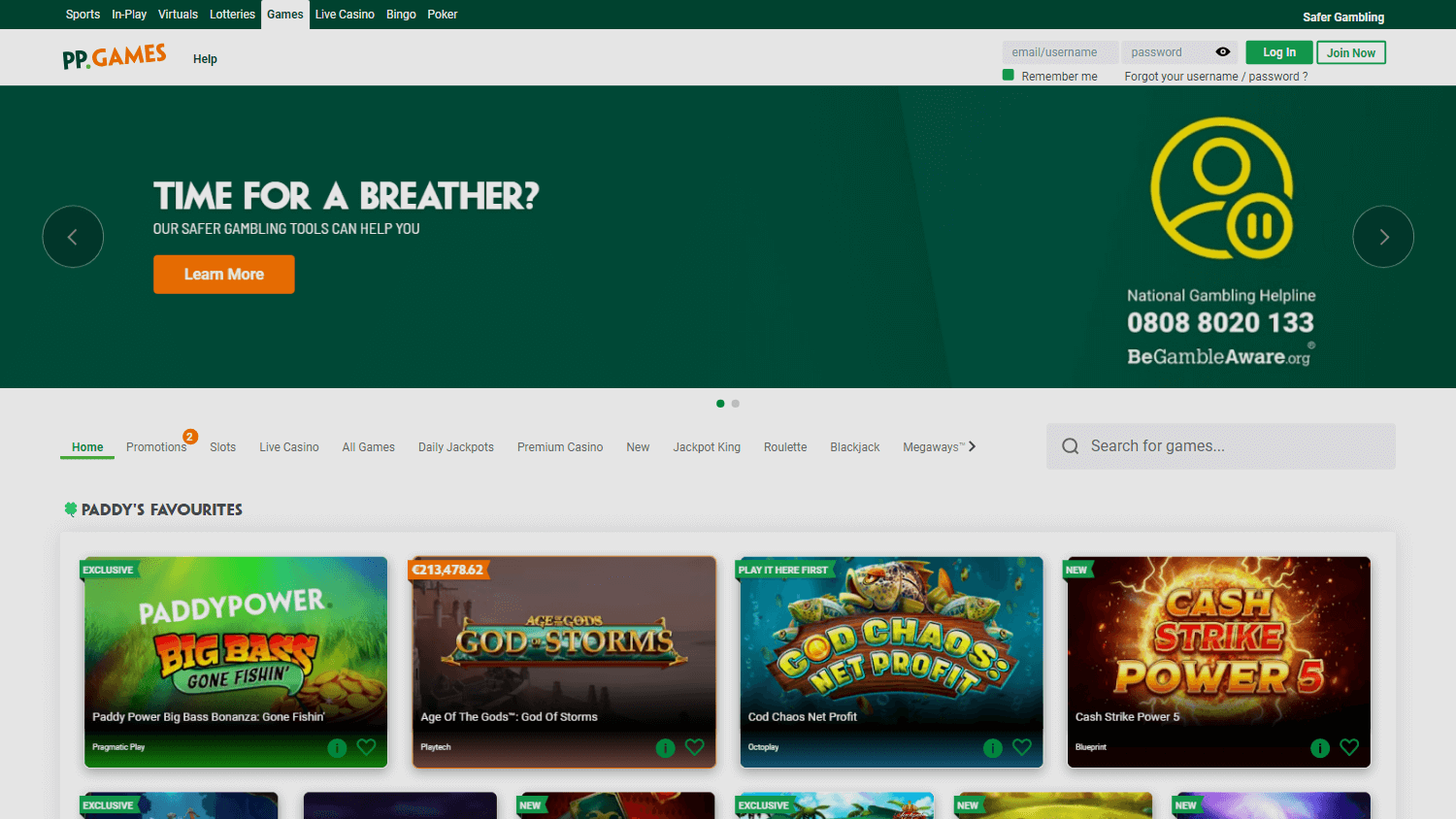
Task: Expand more game categories chevron
Action: click(x=972, y=446)
